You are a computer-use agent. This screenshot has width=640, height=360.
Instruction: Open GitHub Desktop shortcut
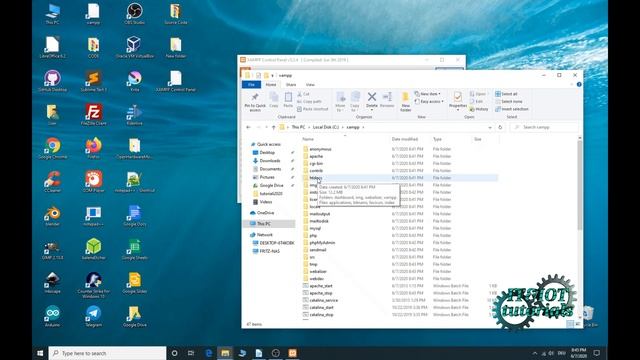pos(52,80)
